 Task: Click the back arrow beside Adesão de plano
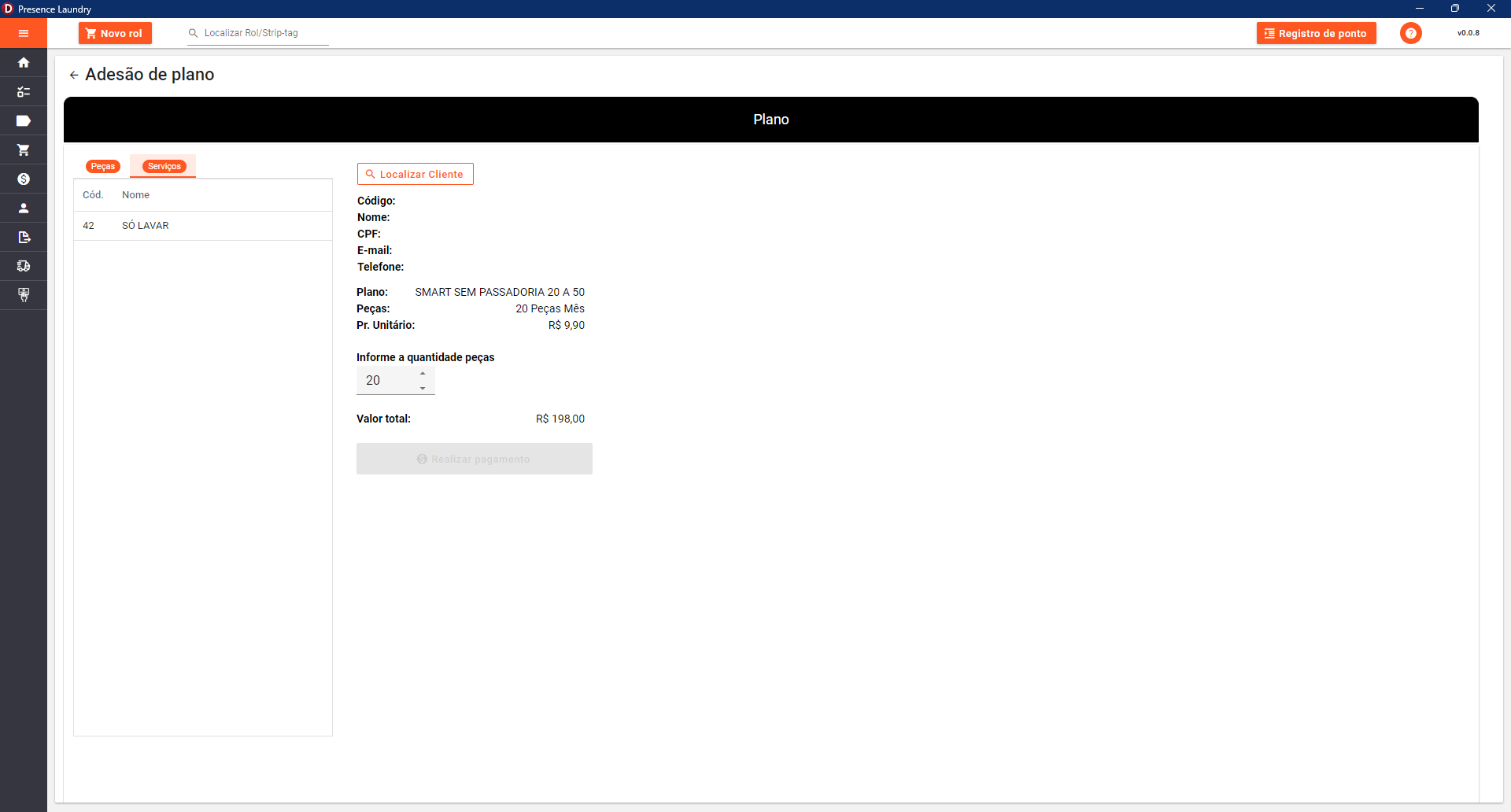coord(74,75)
